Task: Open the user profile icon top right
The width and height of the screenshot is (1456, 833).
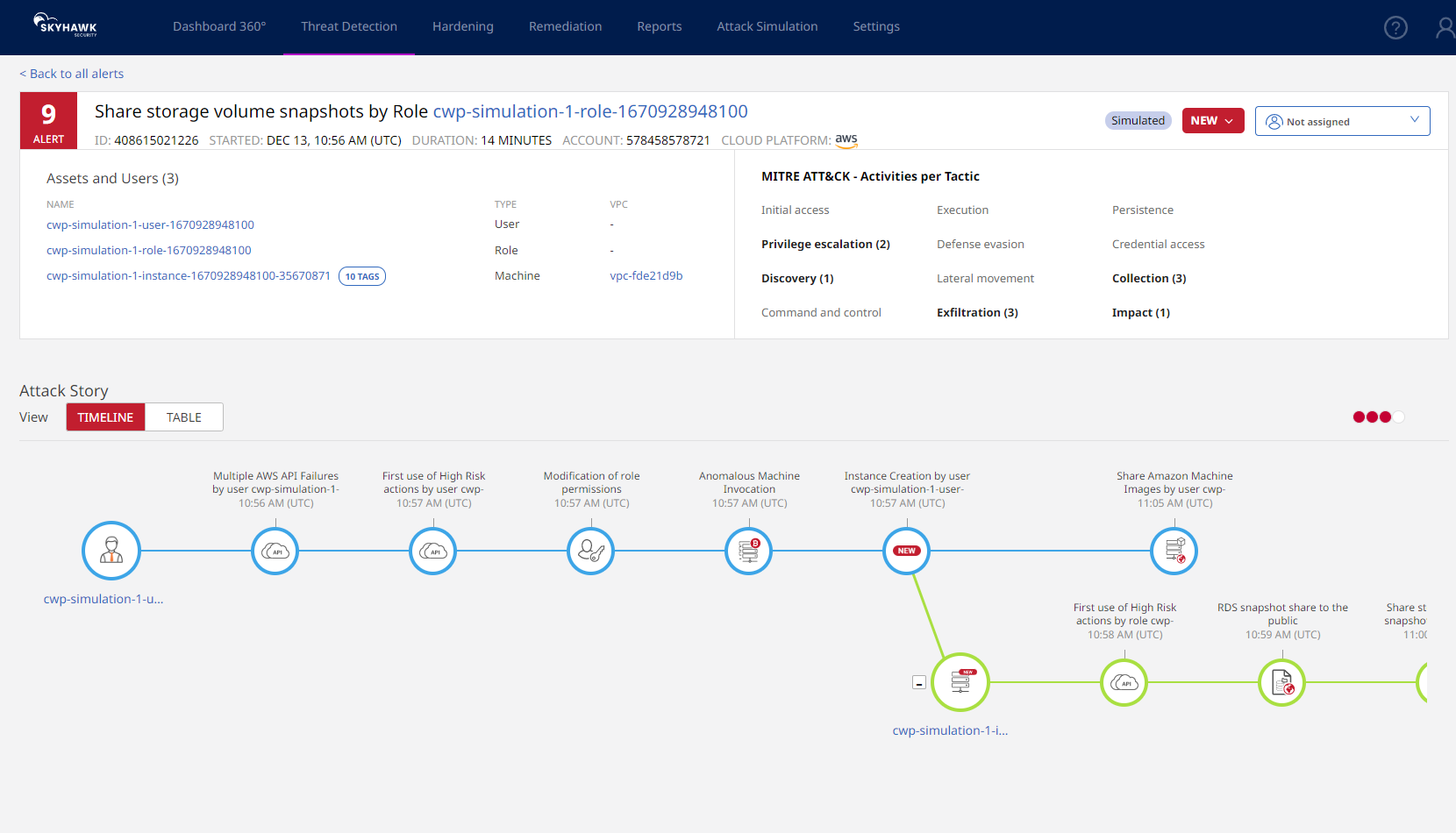Action: tap(1445, 27)
